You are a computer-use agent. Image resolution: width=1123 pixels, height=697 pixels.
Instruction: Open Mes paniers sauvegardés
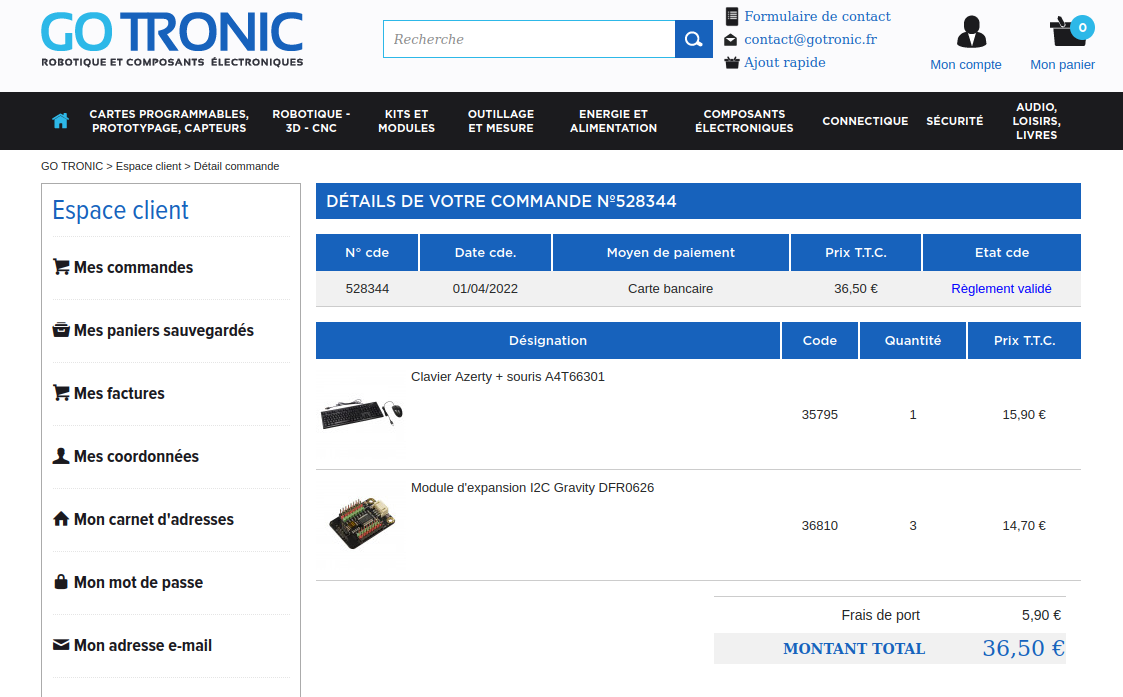163,330
